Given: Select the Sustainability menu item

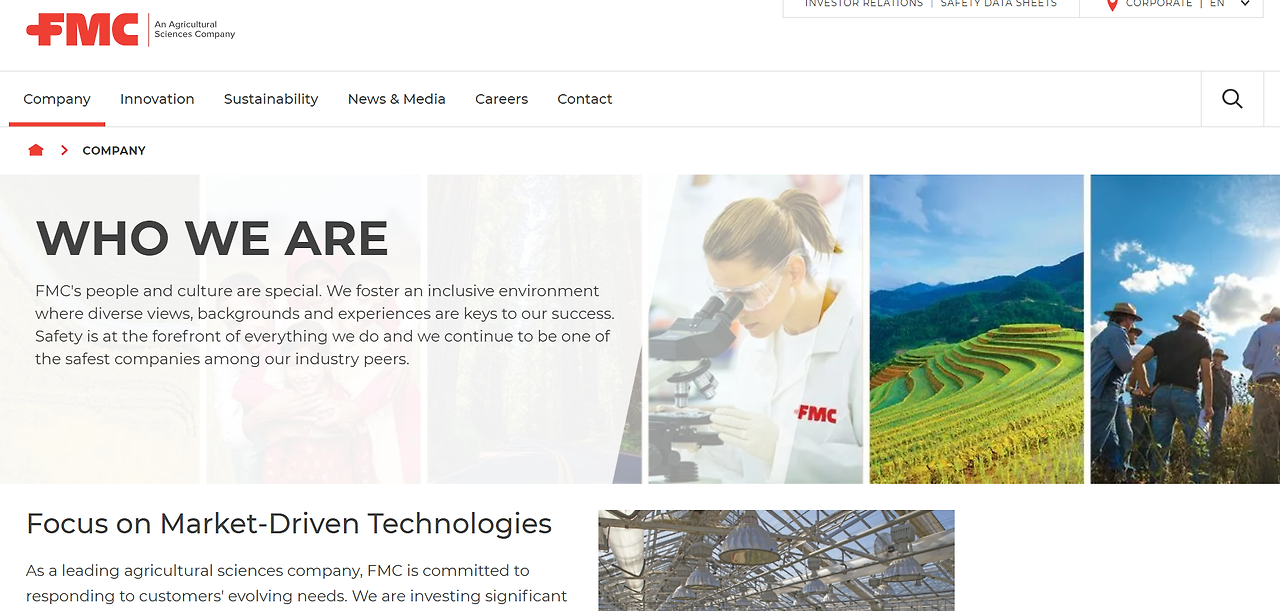Looking at the screenshot, I should 271,99.
